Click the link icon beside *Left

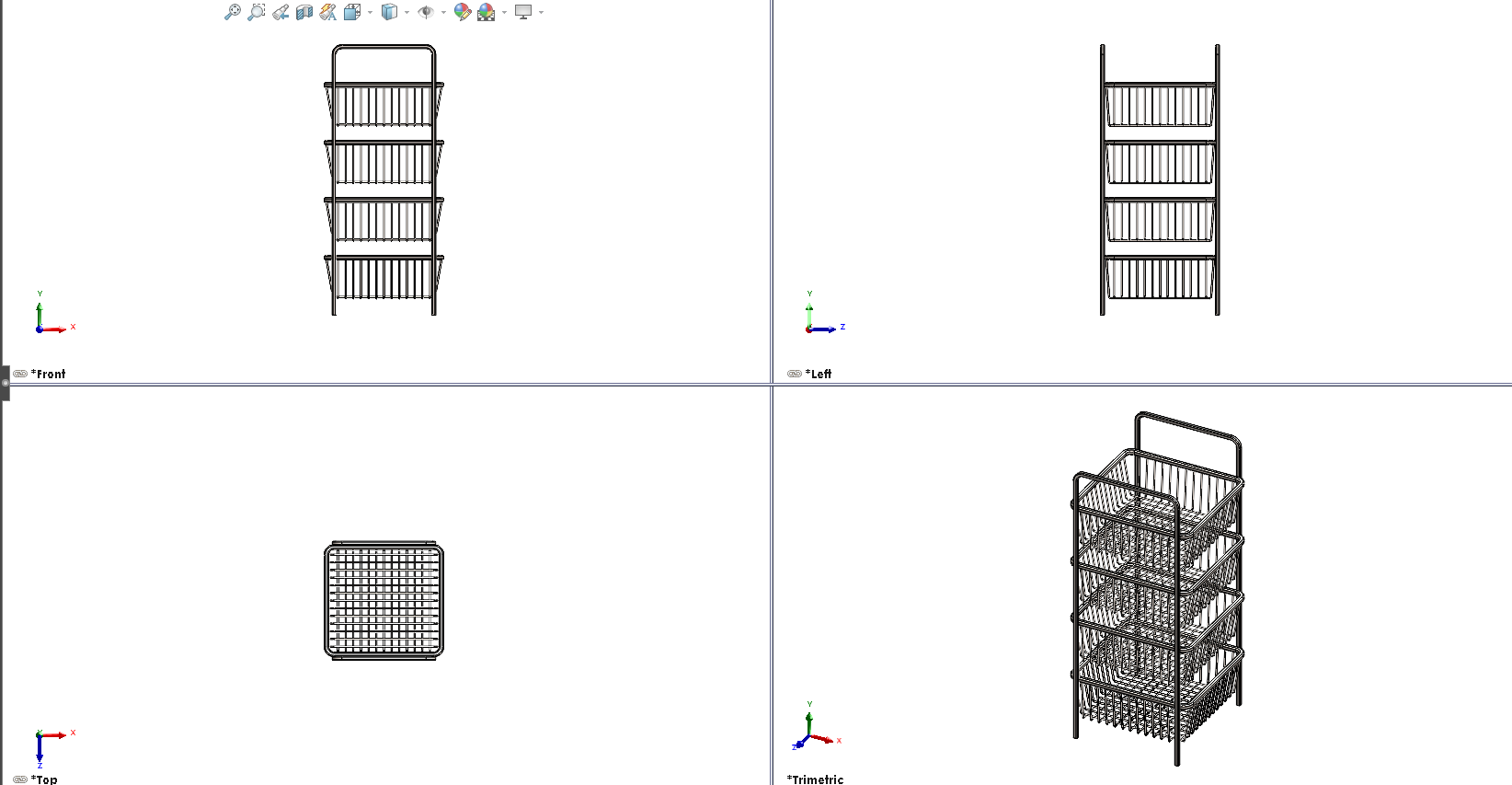(x=795, y=374)
